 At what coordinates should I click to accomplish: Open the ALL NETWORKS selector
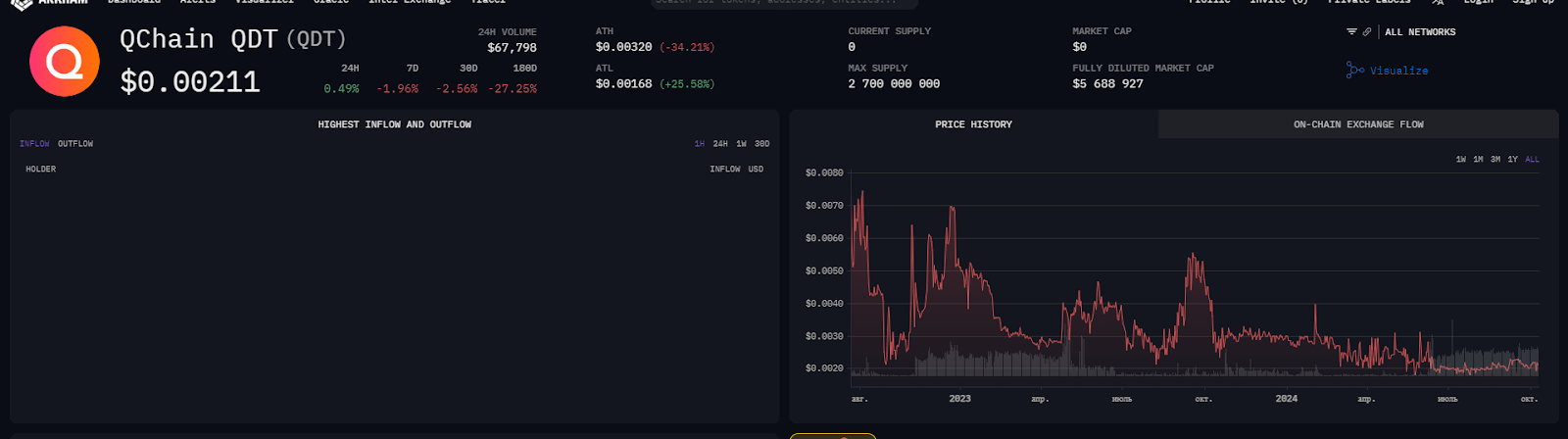(1420, 32)
